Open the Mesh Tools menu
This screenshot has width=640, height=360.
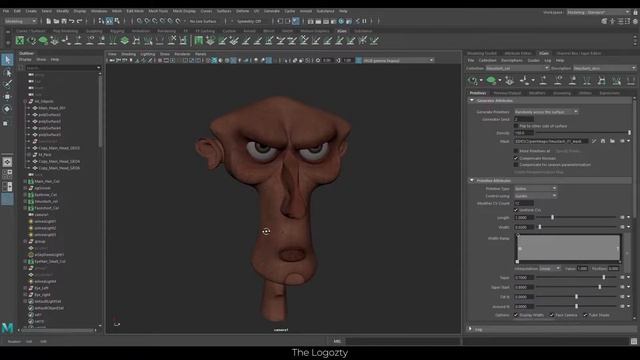point(158,11)
